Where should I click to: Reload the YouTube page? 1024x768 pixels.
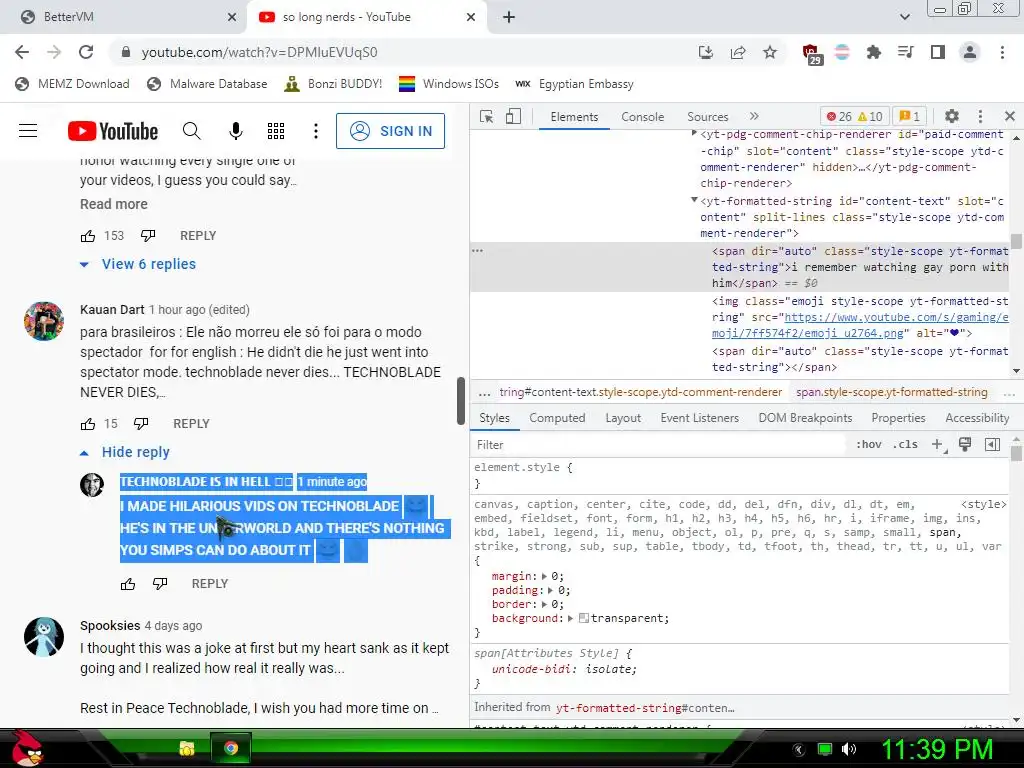tap(86, 52)
